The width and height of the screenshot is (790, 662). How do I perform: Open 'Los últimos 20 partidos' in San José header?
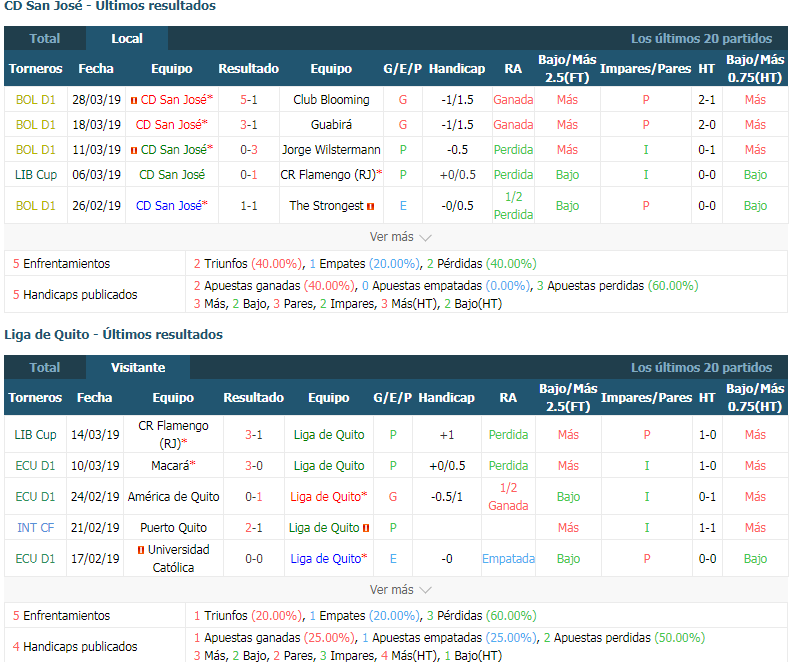701,38
